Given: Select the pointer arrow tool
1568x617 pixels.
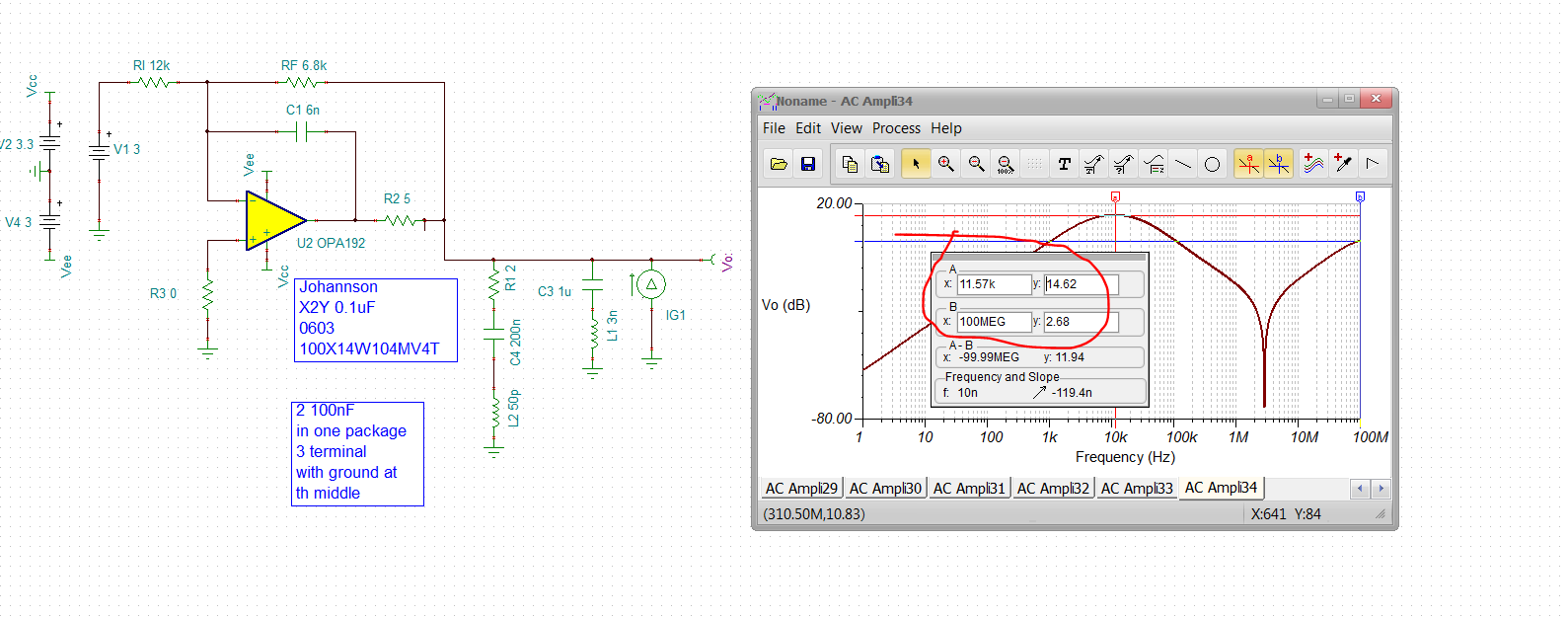Looking at the screenshot, I should pyautogui.click(x=915, y=164).
